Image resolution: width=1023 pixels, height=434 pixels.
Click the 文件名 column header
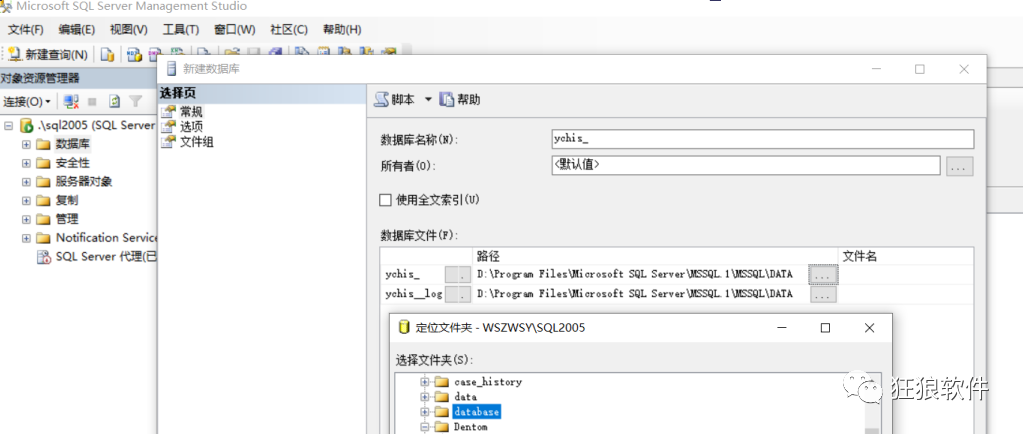pyautogui.click(x=906, y=256)
